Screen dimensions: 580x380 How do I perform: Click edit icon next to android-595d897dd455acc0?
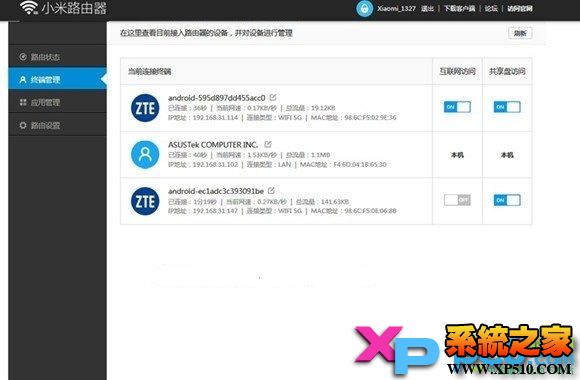point(273,97)
